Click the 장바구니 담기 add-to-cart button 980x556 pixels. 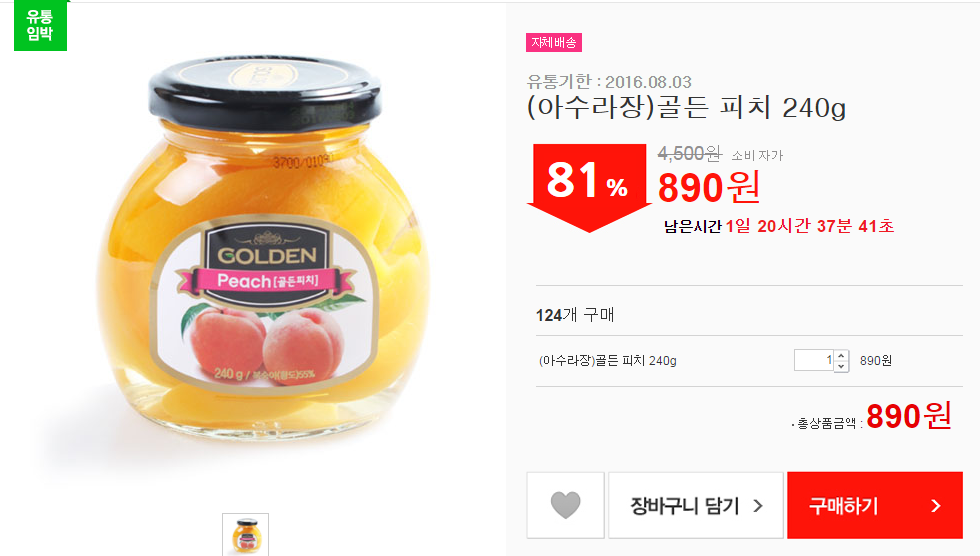[x=696, y=505]
